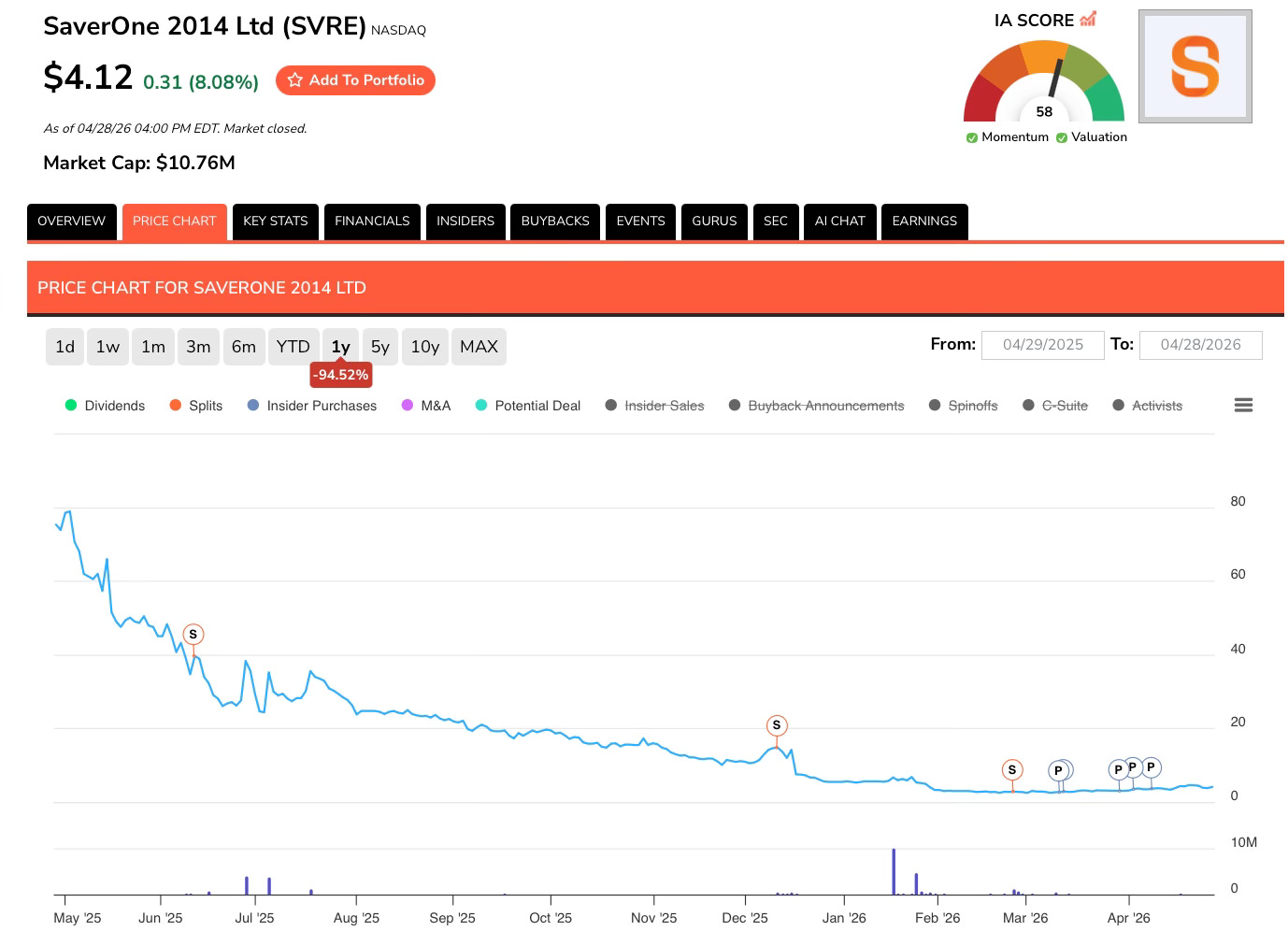Select the 1m time range
This screenshot has height=931, width=1288.
pos(153,347)
